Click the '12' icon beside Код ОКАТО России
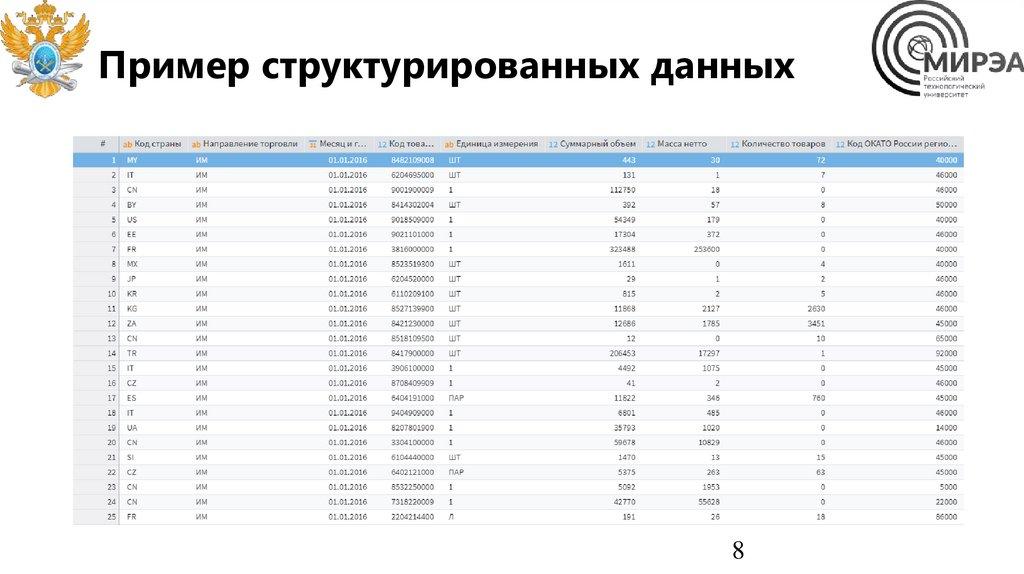 tap(839, 144)
